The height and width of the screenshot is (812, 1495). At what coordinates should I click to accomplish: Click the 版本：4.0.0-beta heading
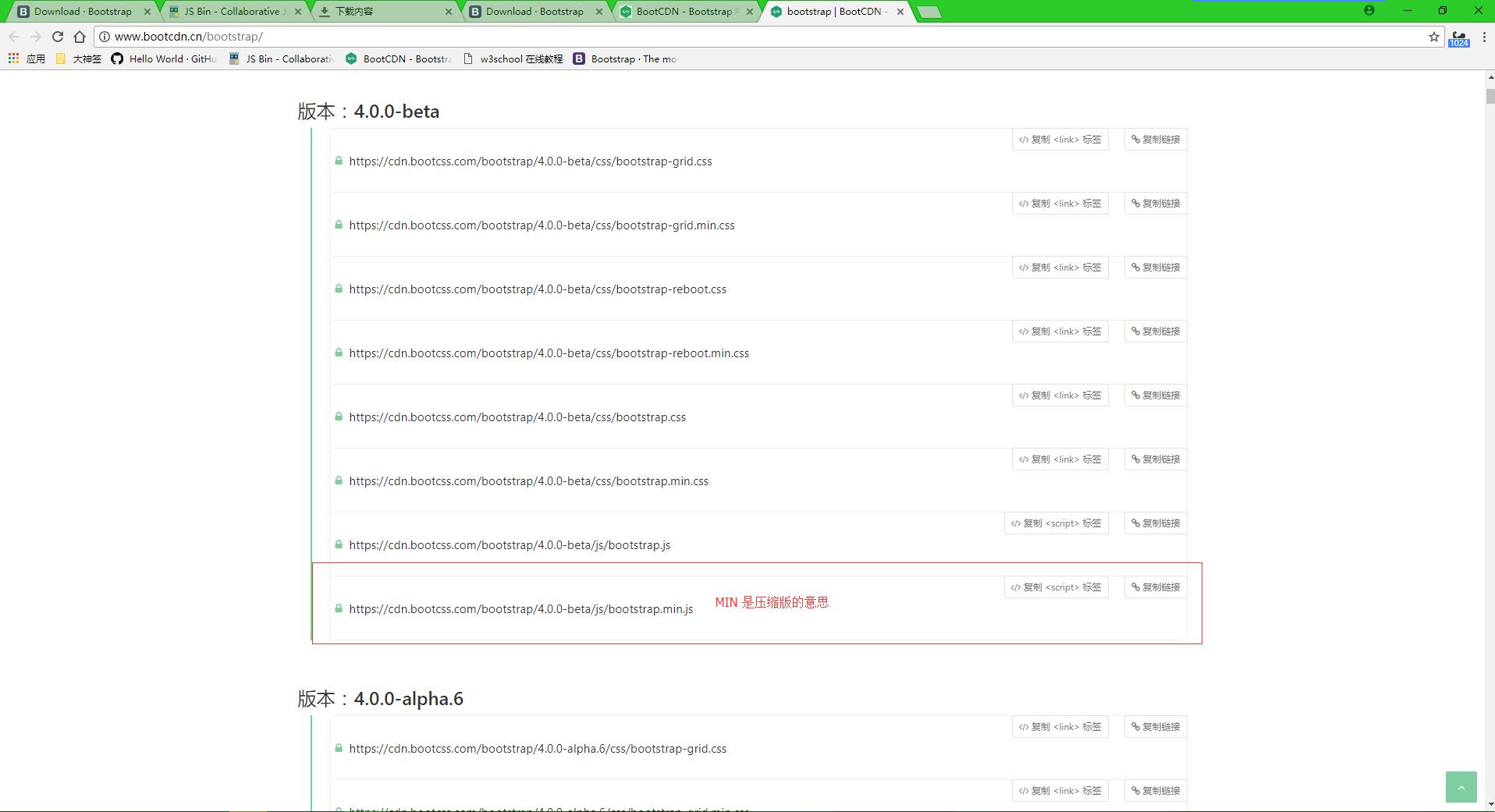tap(368, 112)
